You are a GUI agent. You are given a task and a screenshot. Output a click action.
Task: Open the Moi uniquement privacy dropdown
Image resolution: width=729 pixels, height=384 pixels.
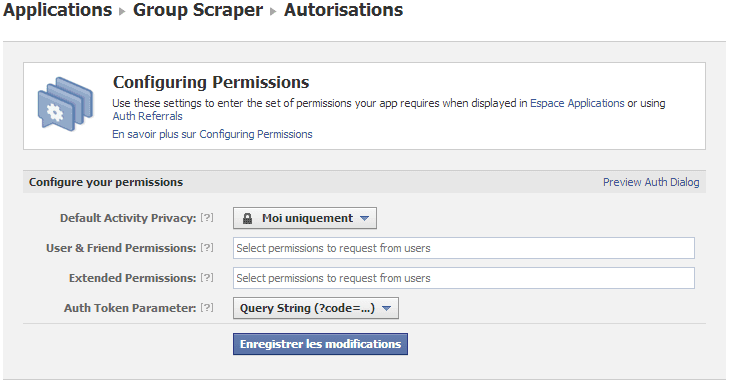click(305, 218)
